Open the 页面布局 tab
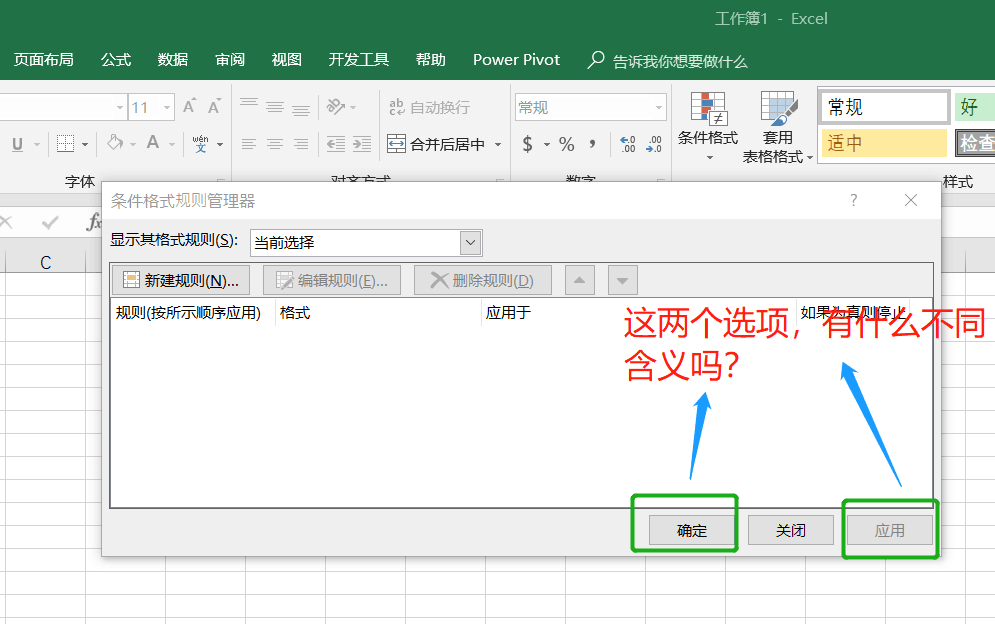This screenshot has height=624, width=995. pos(44,60)
